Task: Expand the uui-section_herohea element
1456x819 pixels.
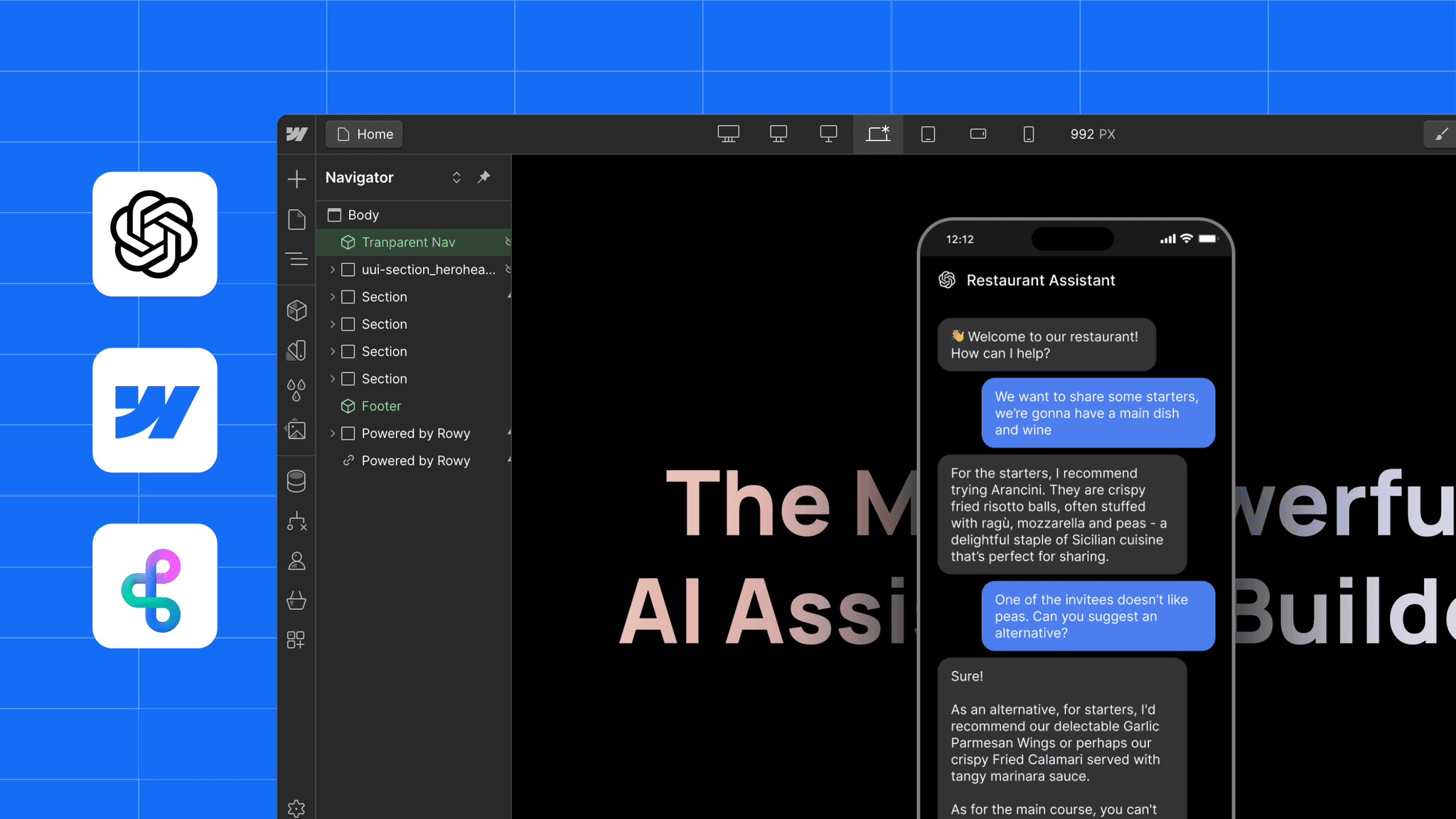Action: click(x=333, y=269)
